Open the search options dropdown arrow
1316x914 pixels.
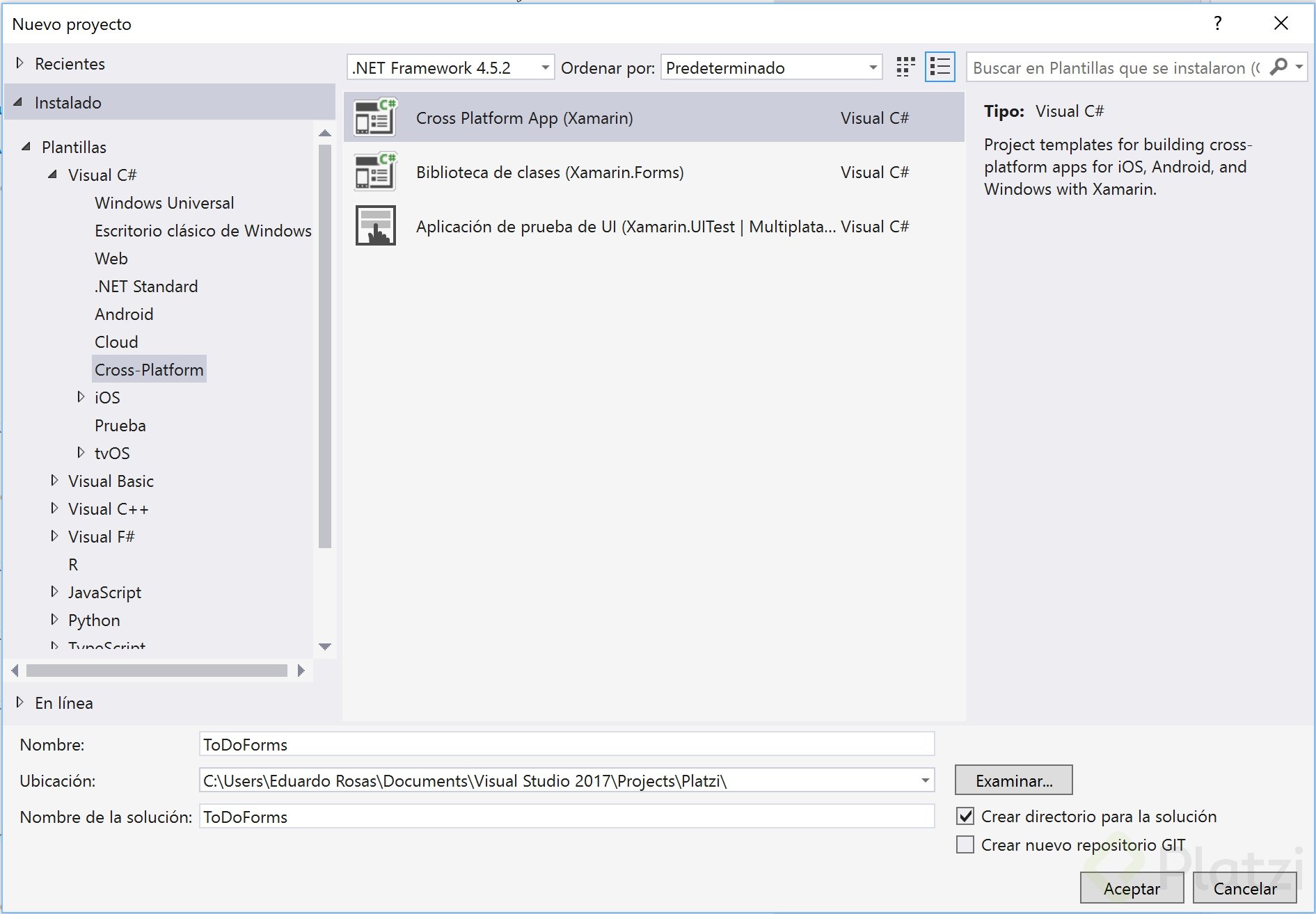[x=1299, y=67]
